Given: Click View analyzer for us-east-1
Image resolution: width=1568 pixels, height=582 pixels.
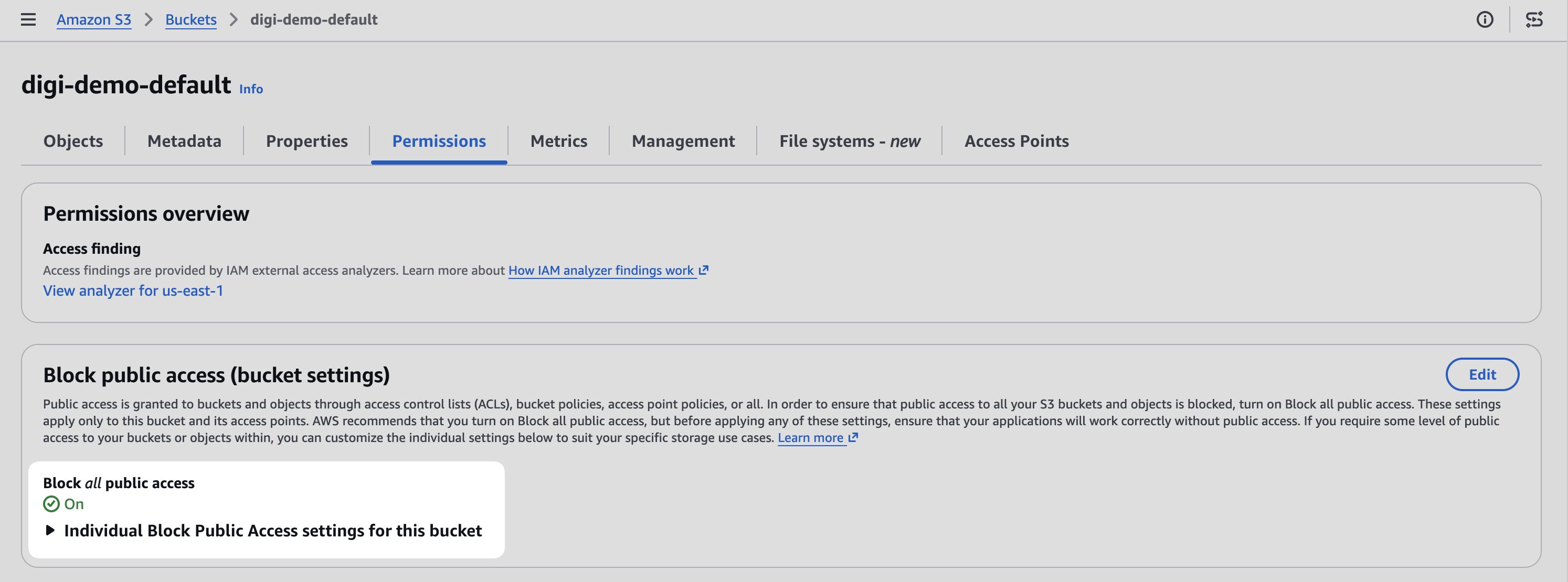Looking at the screenshot, I should (x=133, y=290).
